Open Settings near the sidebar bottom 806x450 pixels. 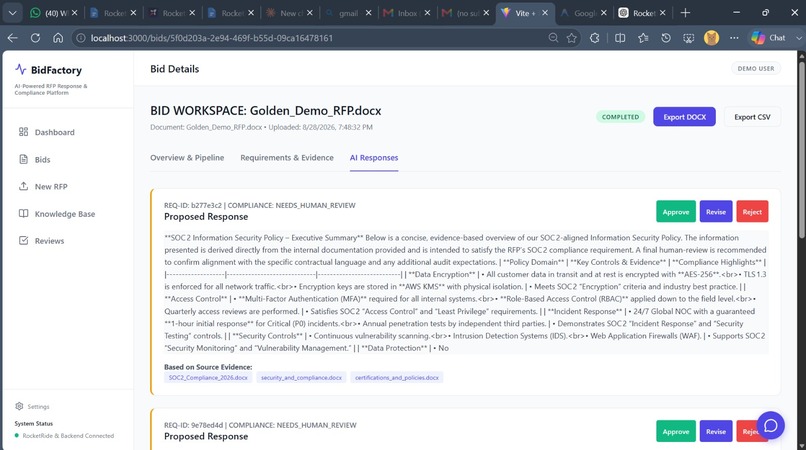(x=32, y=406)
